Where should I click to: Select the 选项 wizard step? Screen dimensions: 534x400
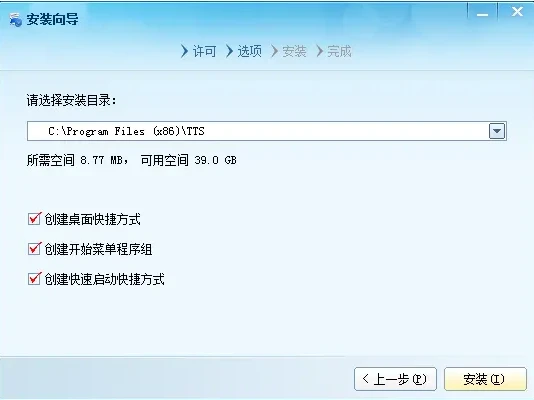coord(250,51)
